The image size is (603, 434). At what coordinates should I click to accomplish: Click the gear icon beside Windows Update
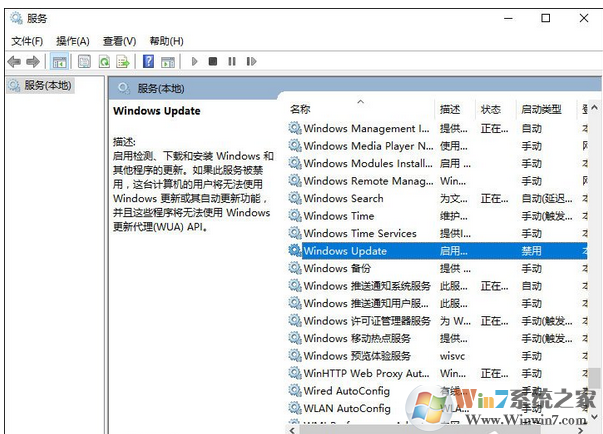(295, 251)
